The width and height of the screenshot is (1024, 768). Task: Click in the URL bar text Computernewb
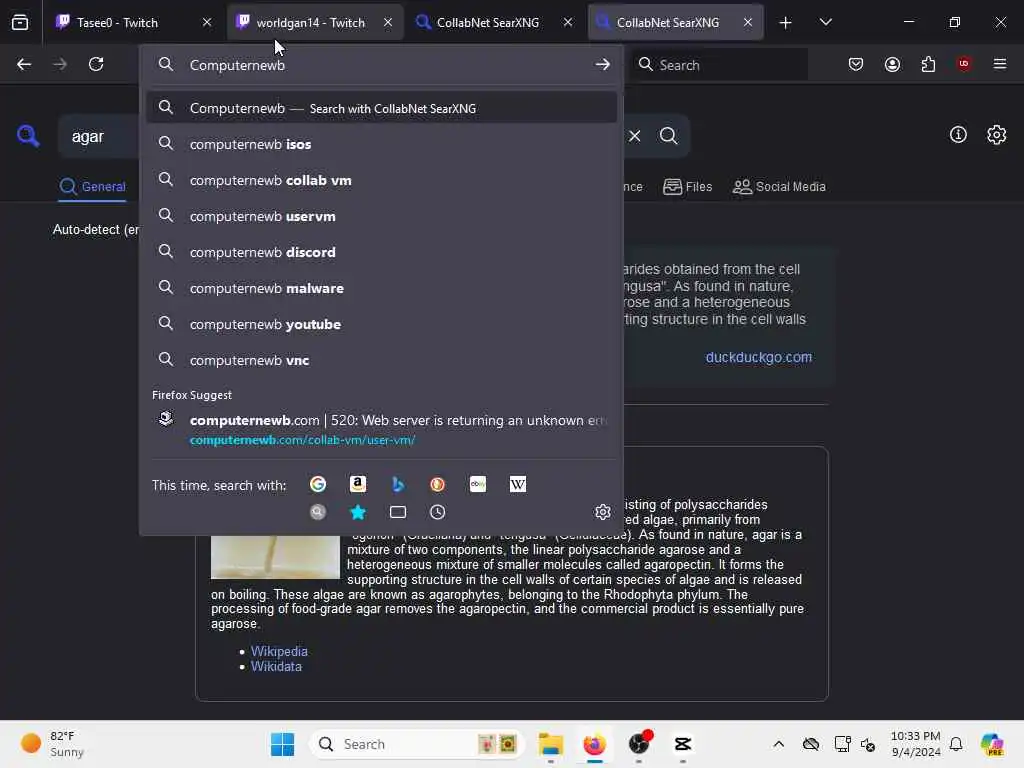(x=237, y=65)
